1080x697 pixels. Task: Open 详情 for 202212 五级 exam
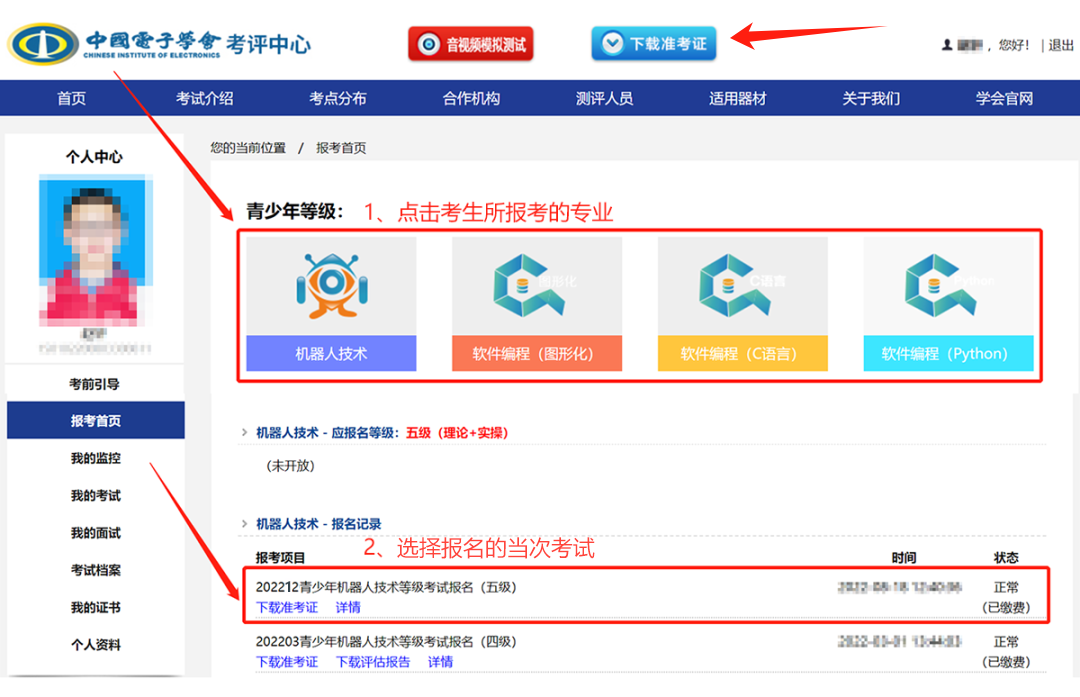pyautogui.click(x=348, y=607)
